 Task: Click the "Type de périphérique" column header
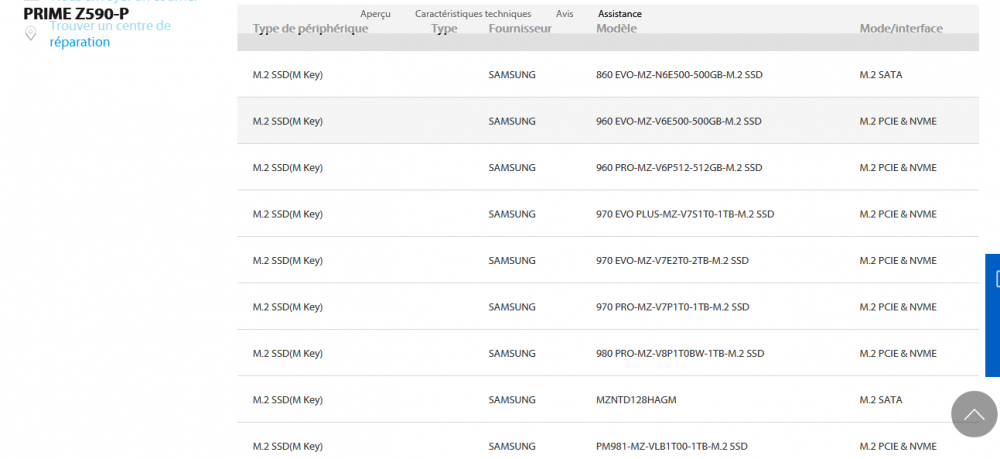[x=310, y=29]
